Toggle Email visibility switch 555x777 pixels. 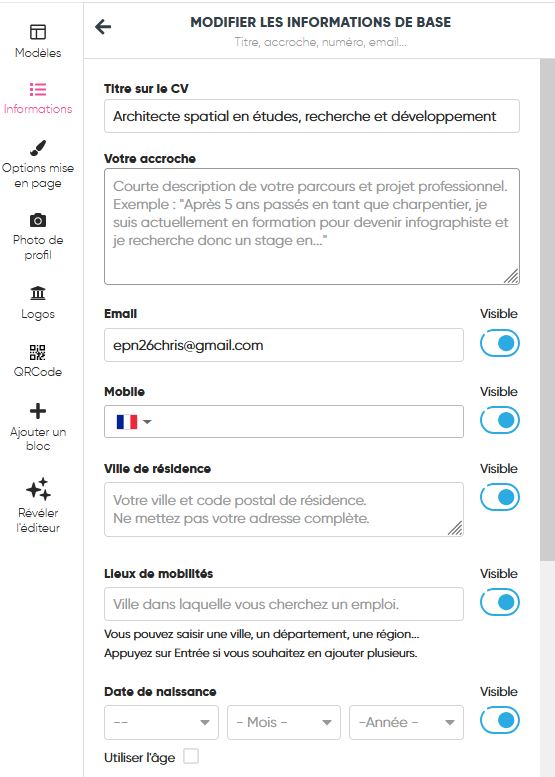click(500, 343)
